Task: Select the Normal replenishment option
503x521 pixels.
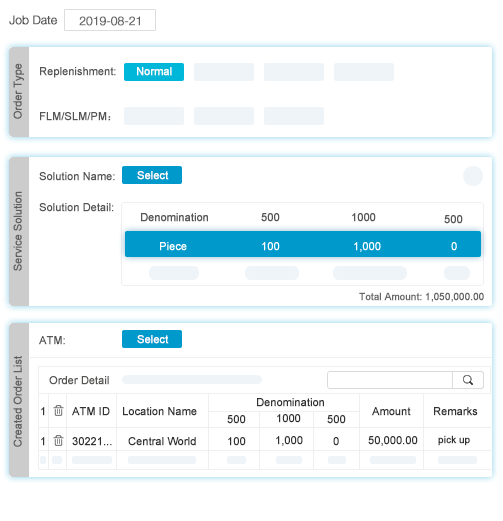Action: [x=154, y=72]
